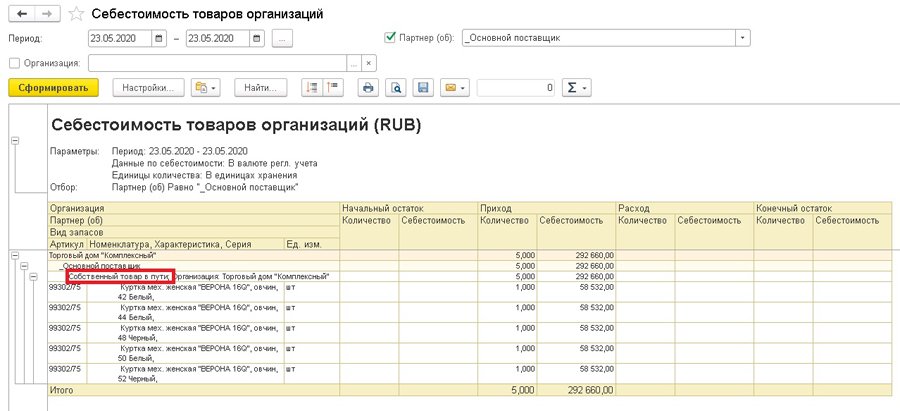Uncheck the Партнер (об) filter checkbox
The width and height of the screenshot is (900, 411).
point(391,38)
